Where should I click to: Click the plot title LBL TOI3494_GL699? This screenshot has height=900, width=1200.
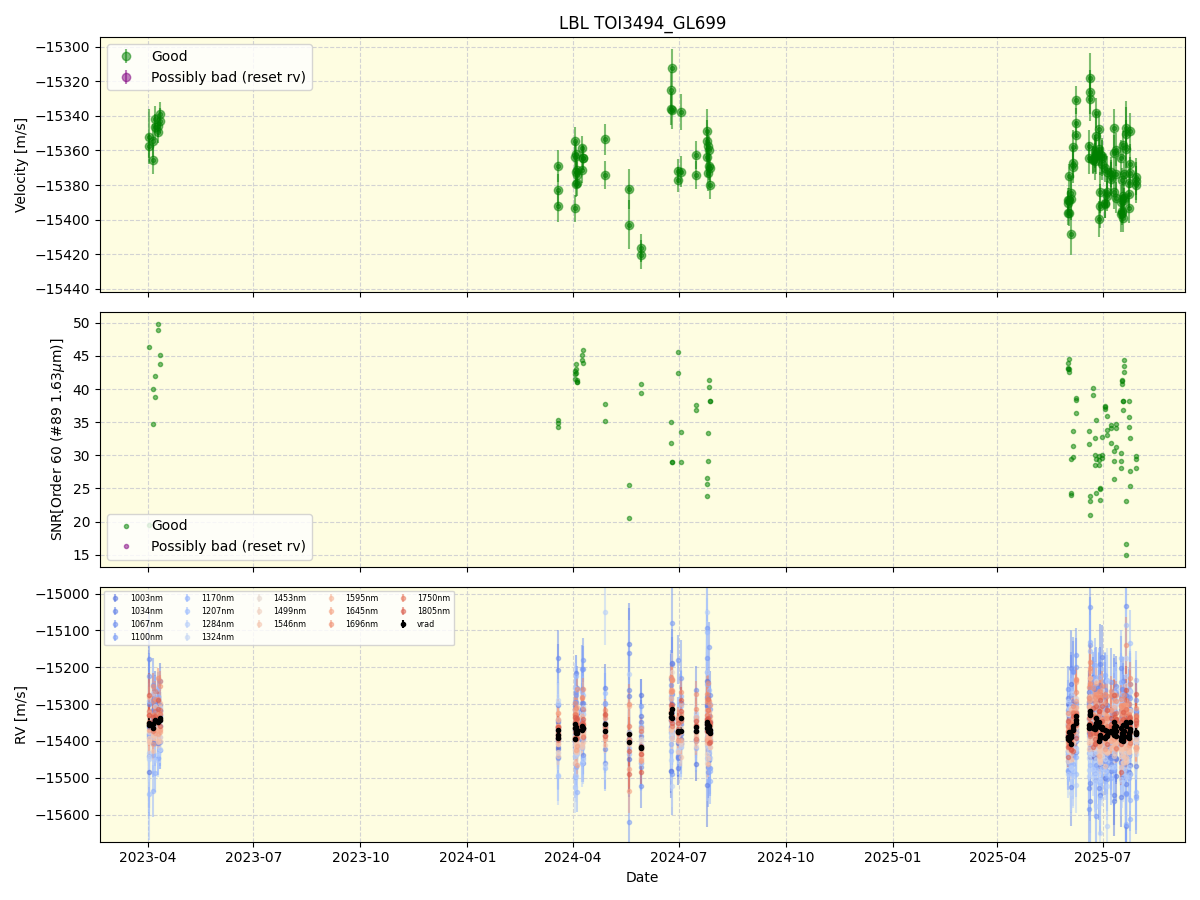pyautogui.click(x=642, y=23)
